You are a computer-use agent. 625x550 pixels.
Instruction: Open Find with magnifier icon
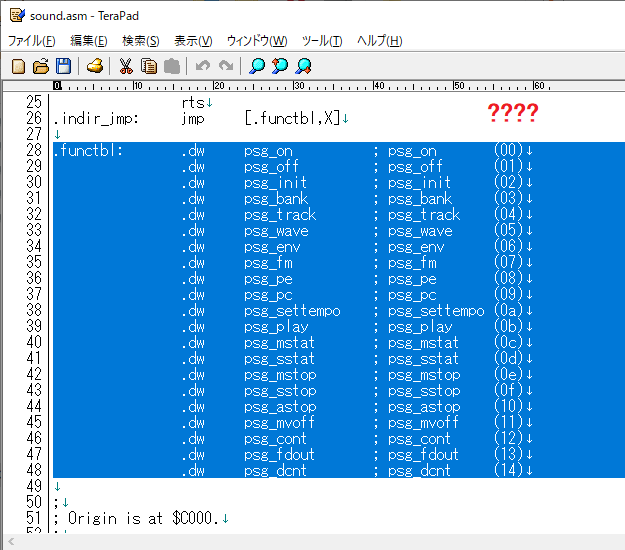[x=257, y=66]
